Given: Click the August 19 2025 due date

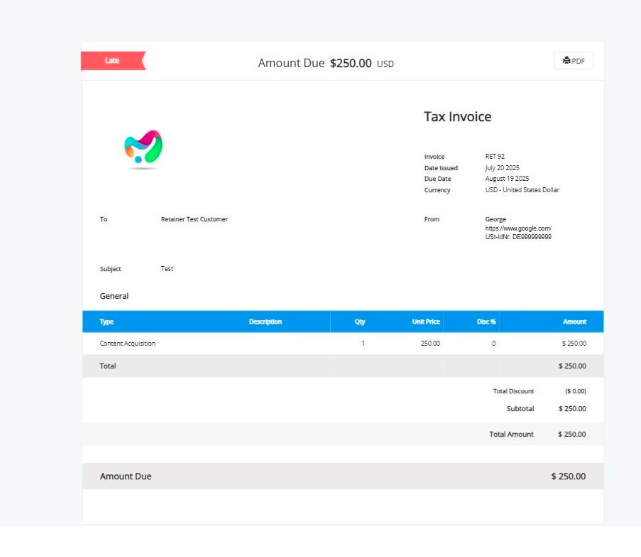Looking at the screenshot, I should tap(507, 179).
